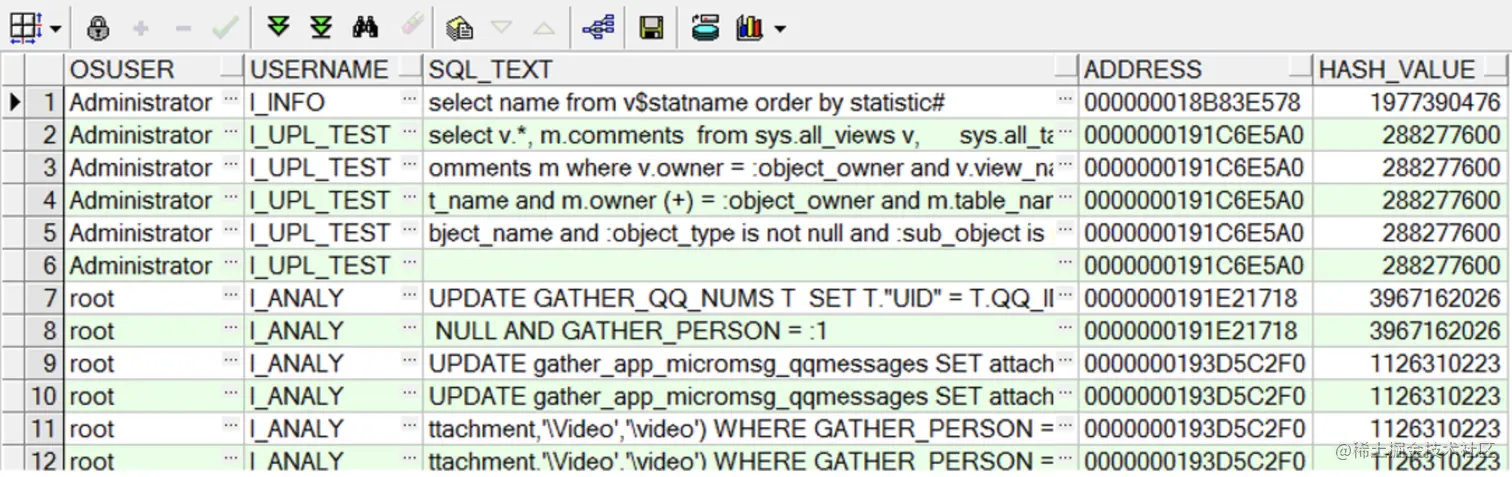Select row 1 via its row number

coord(44,102)
